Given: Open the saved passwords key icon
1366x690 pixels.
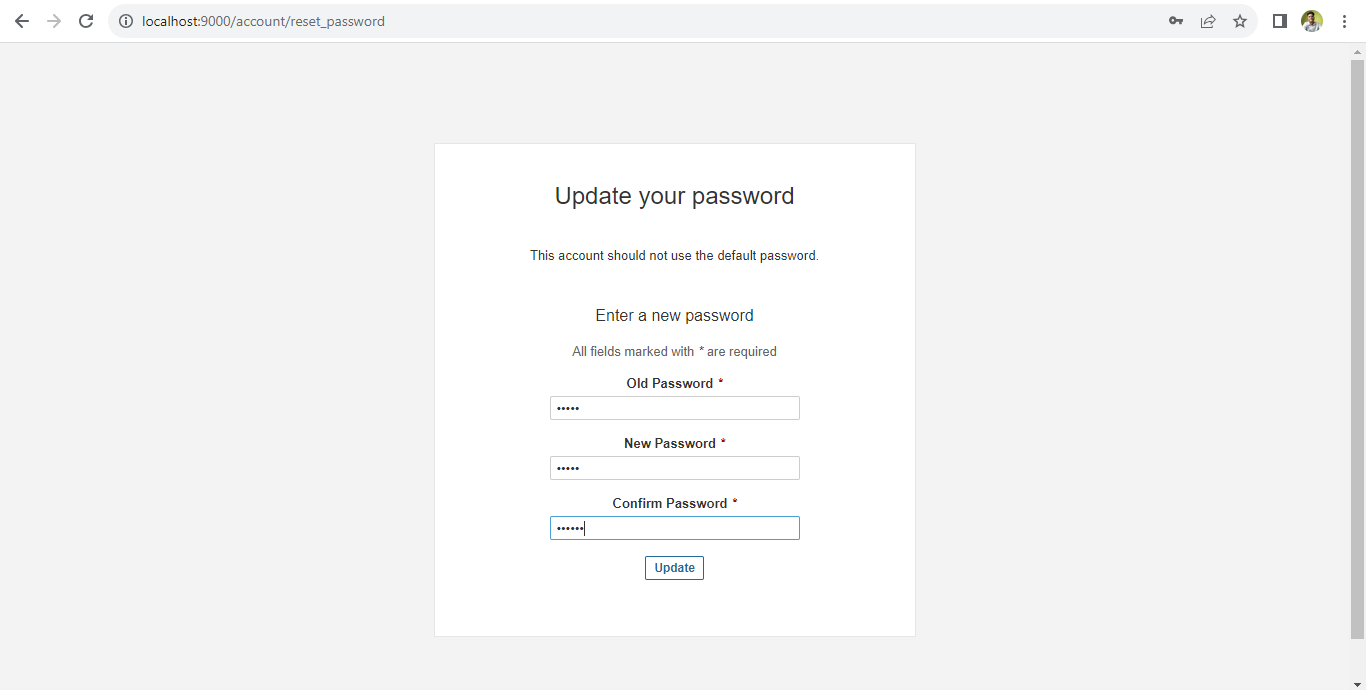Looking at the screenshot, I should tap(1176, 21).
